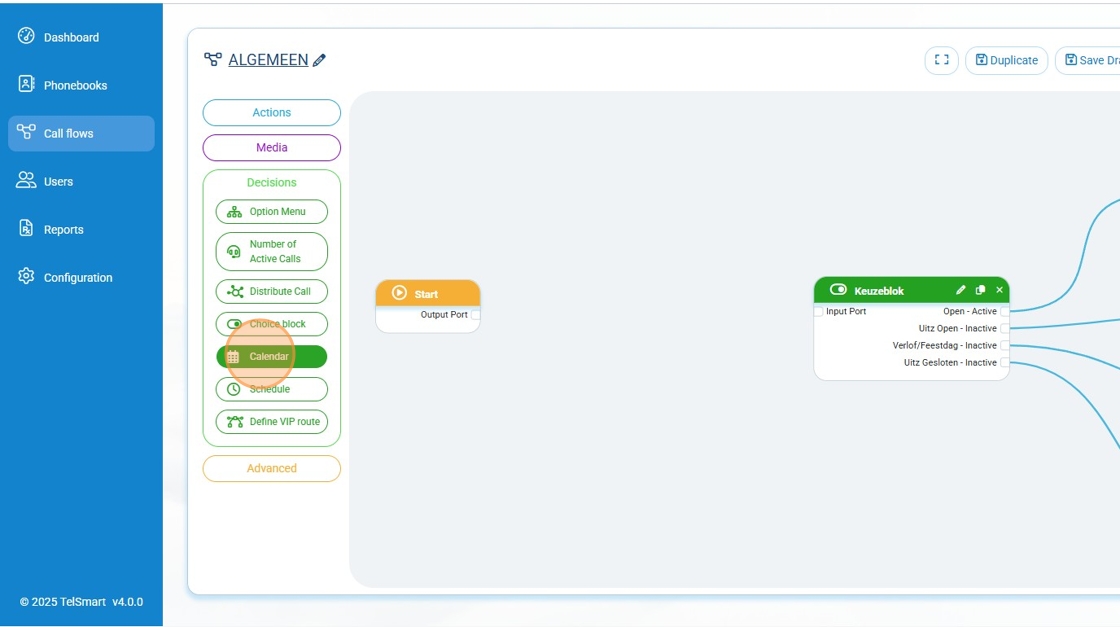This screenshot has height=627, width=1120.
Task: Select the Option Menu decision block
Action: point(271,212)
